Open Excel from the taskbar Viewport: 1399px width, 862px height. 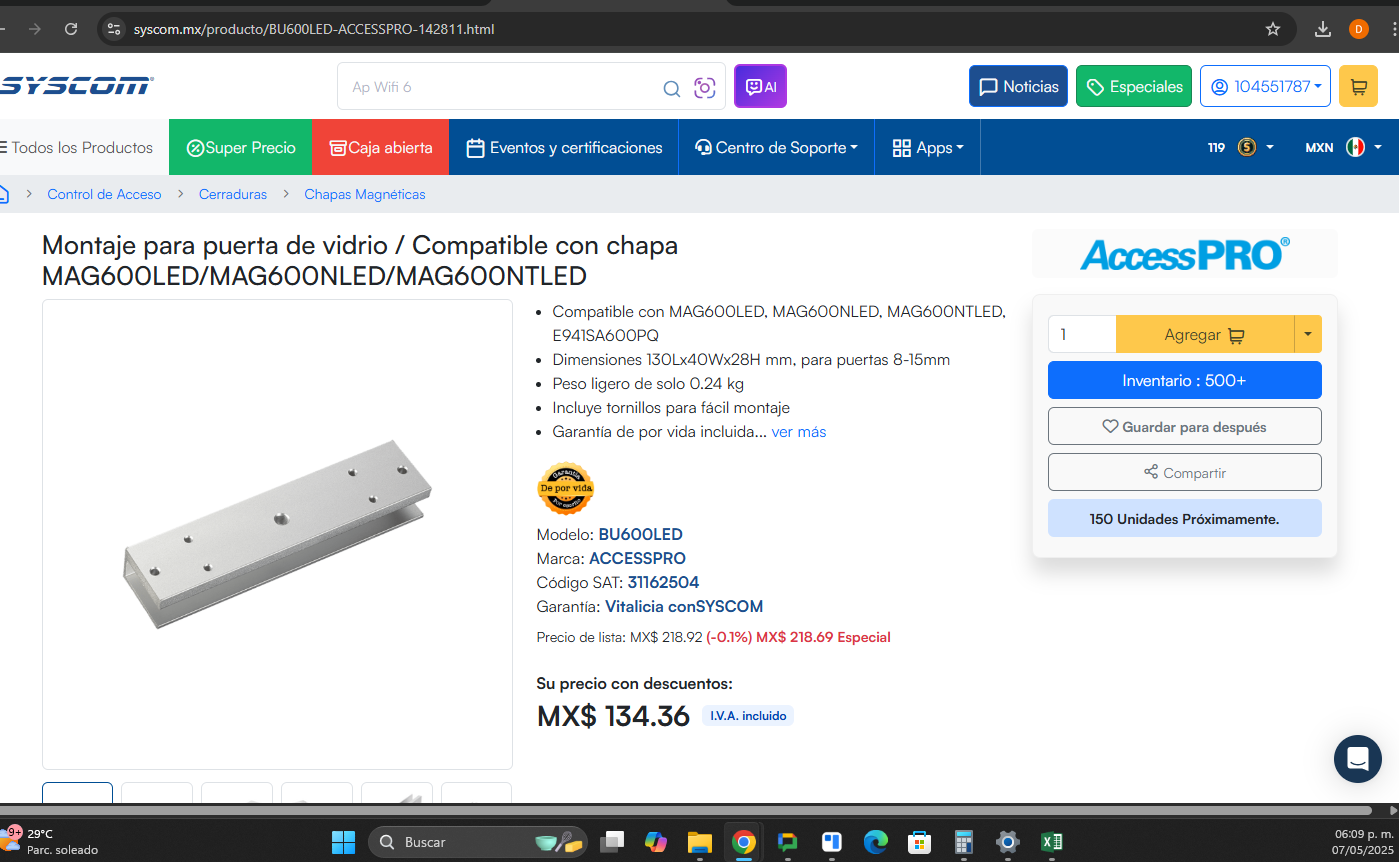[x=1052, y=842]
